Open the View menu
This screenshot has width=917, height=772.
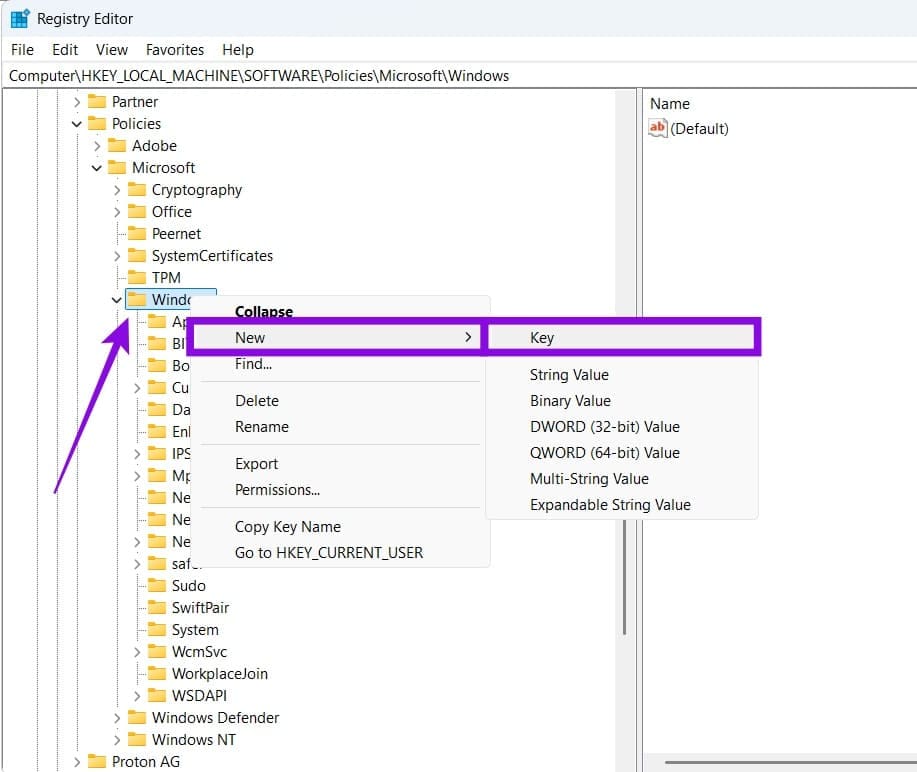(112, 50)
